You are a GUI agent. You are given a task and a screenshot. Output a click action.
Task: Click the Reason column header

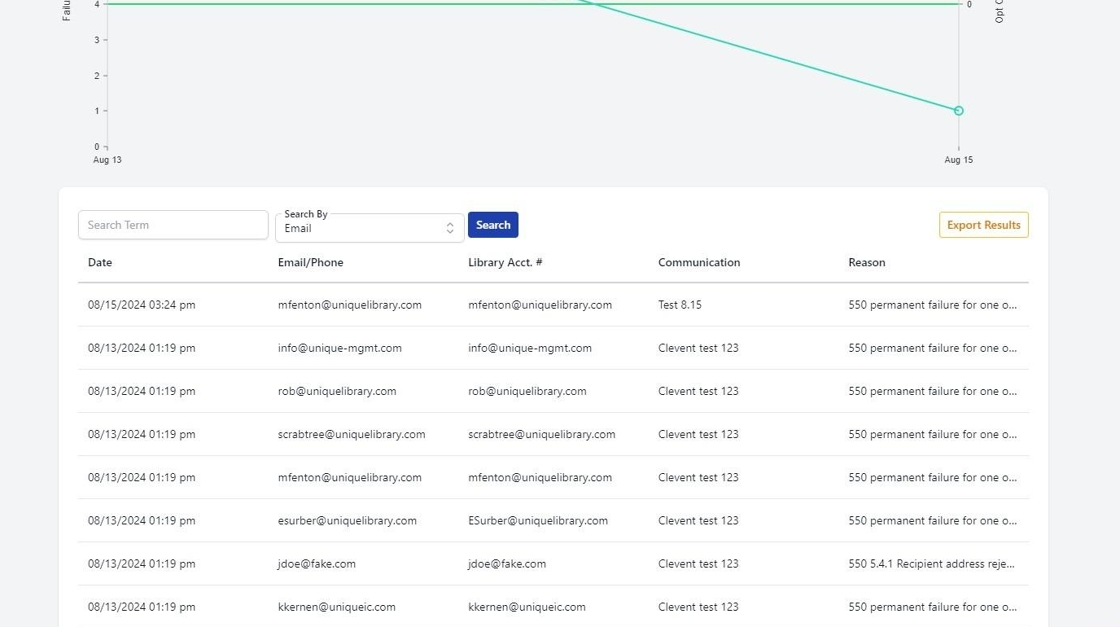click(x=867, y=262)
